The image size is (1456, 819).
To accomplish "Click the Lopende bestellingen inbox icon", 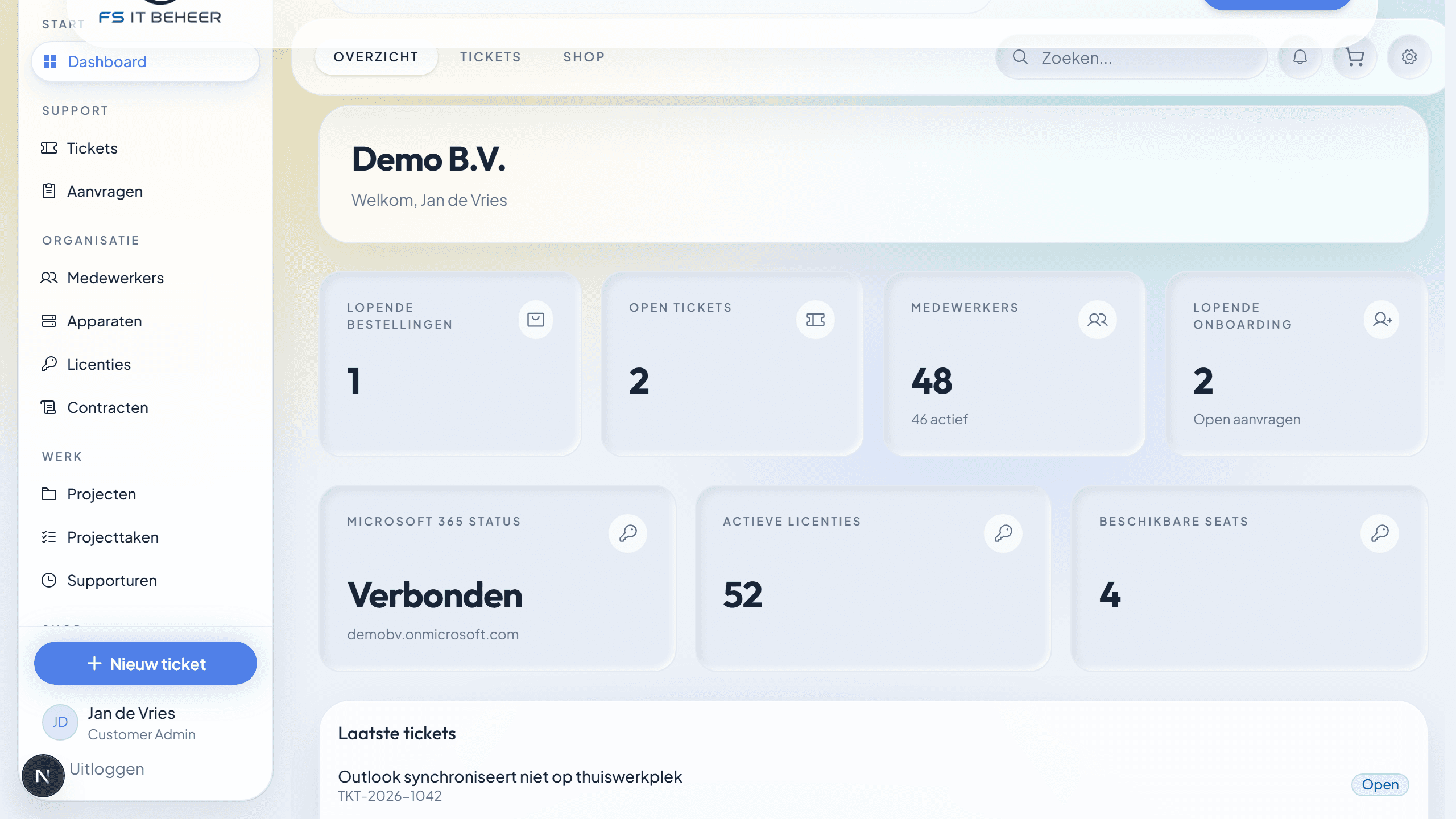I will pos(536,320).
